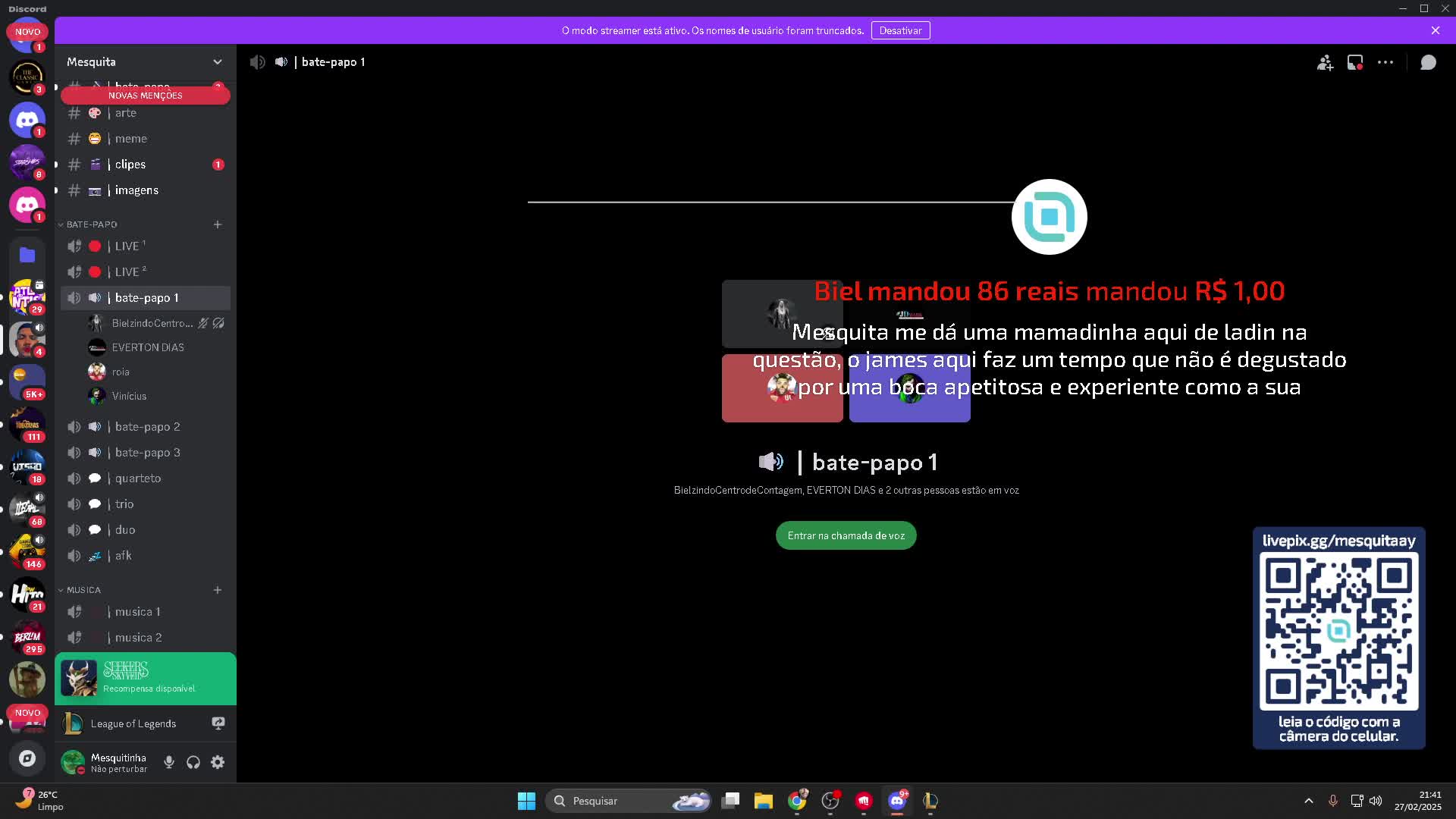Open the arte text channel
The image size is (1456, 819).
(145, 113)
